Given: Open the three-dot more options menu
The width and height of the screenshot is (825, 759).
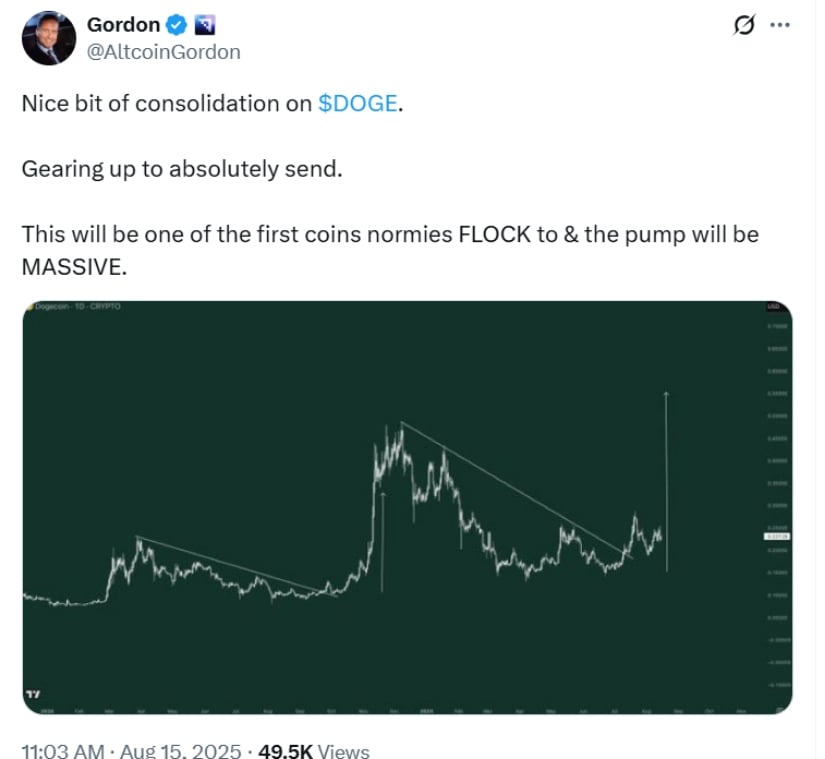Looking at the screenshot, I should [x=779, y=25].
